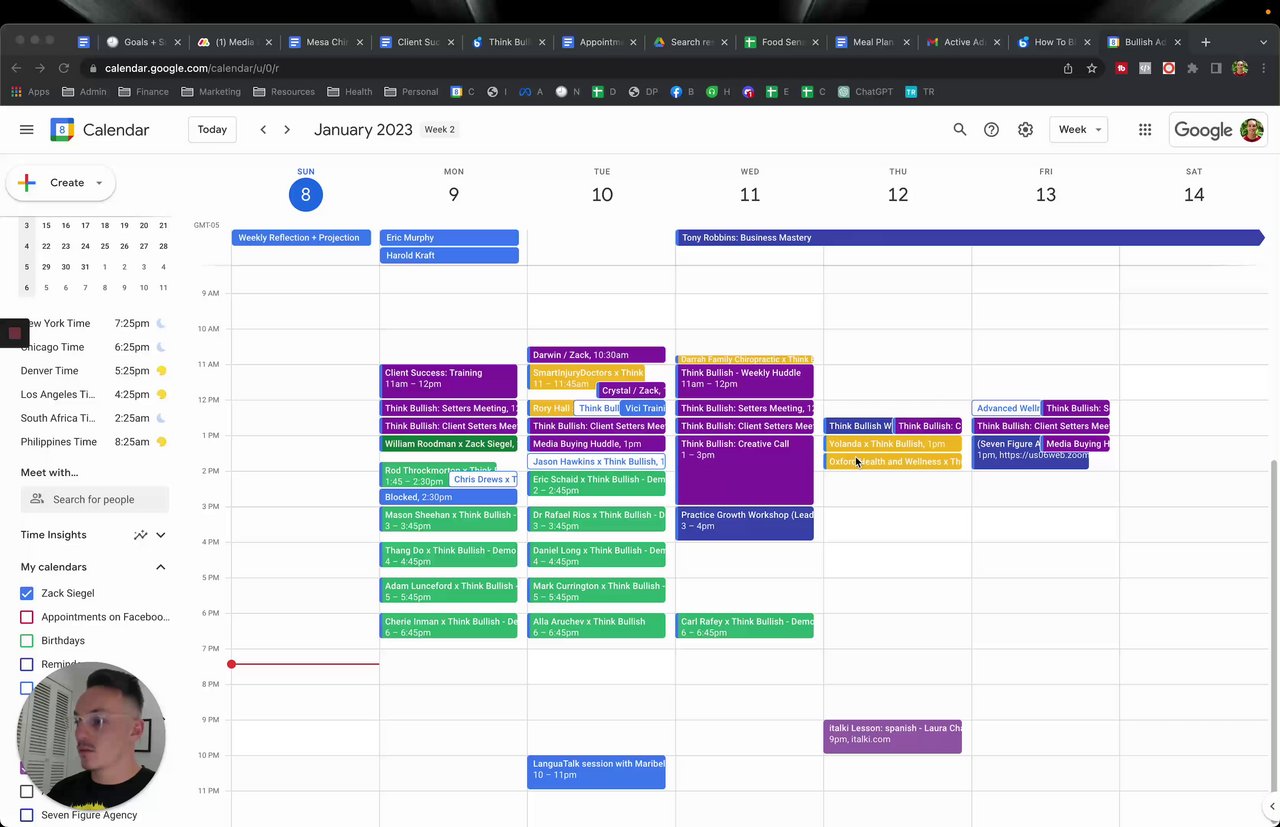This screenshot has width=1280, height=827.
Task: Open the Carl Rafey x Think Bullish event
Action: pos(745,626)
